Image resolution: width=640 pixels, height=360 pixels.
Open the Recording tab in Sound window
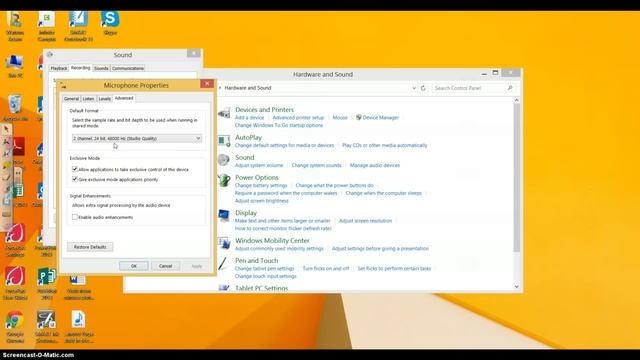pos(80,68)
